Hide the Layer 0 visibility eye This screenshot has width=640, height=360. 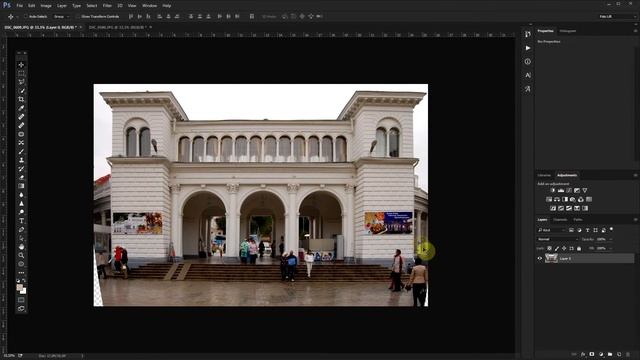[540, 258]
